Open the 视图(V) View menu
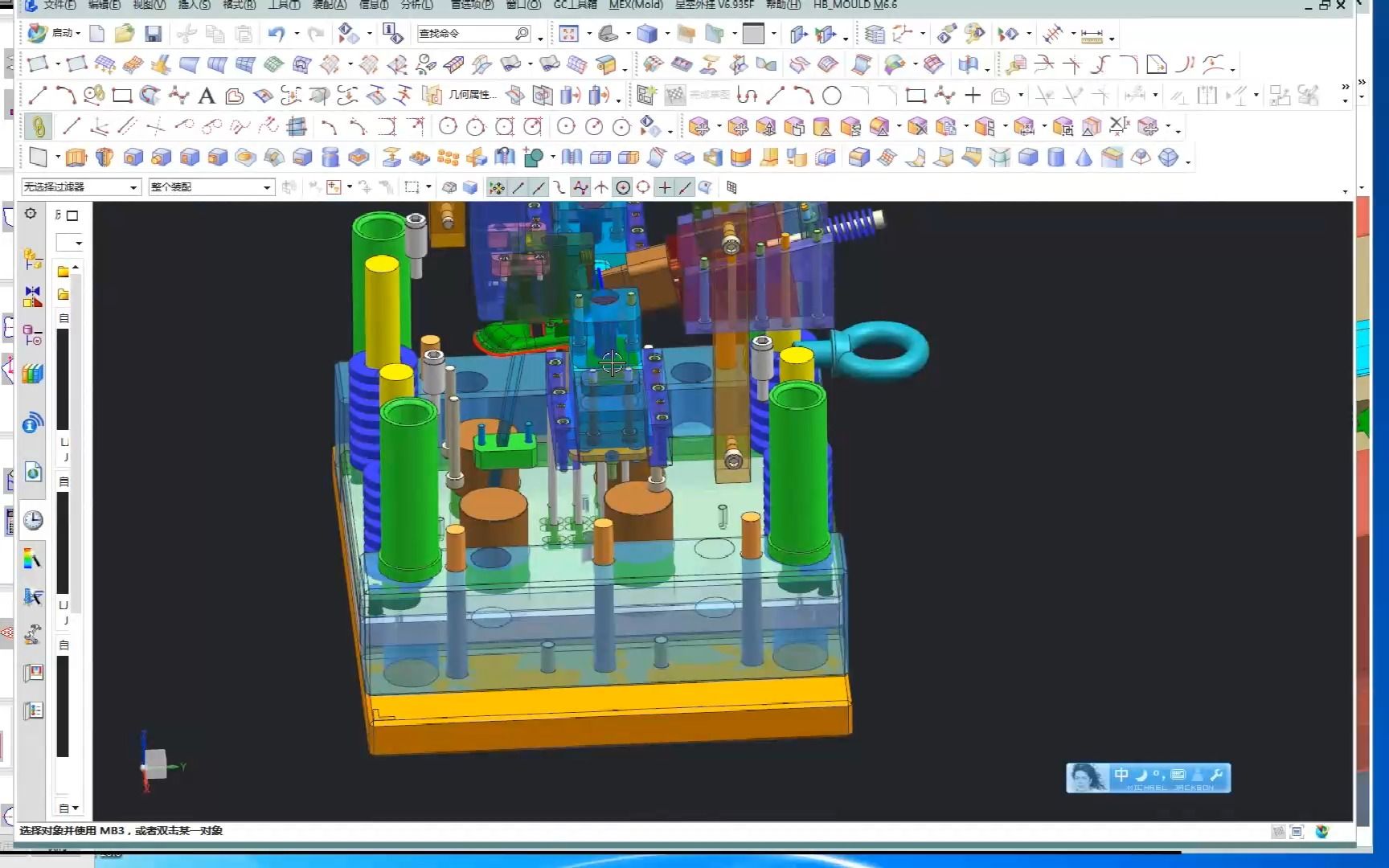The image size is (1389, 868). 150,5
